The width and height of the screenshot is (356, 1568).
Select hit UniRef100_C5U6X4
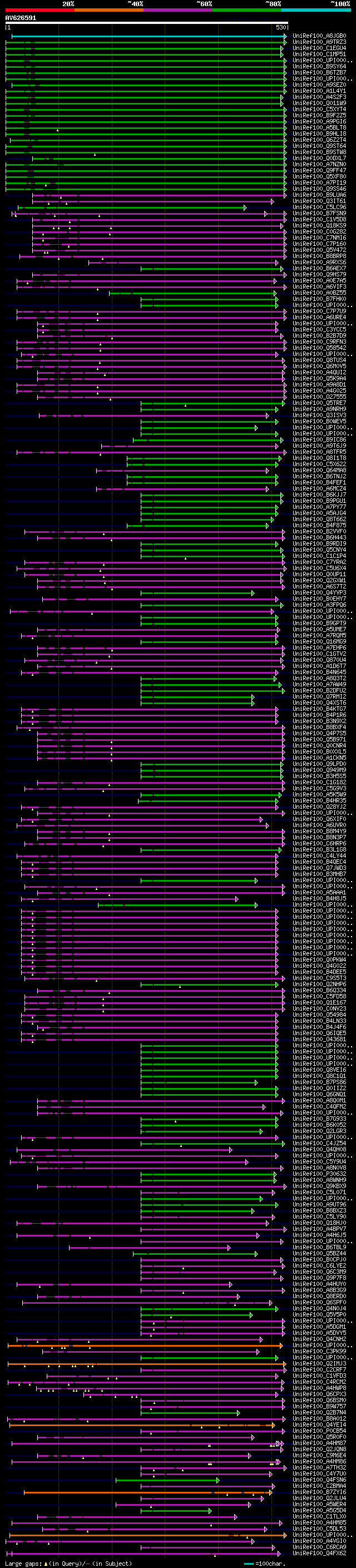[x=319, y=568]
